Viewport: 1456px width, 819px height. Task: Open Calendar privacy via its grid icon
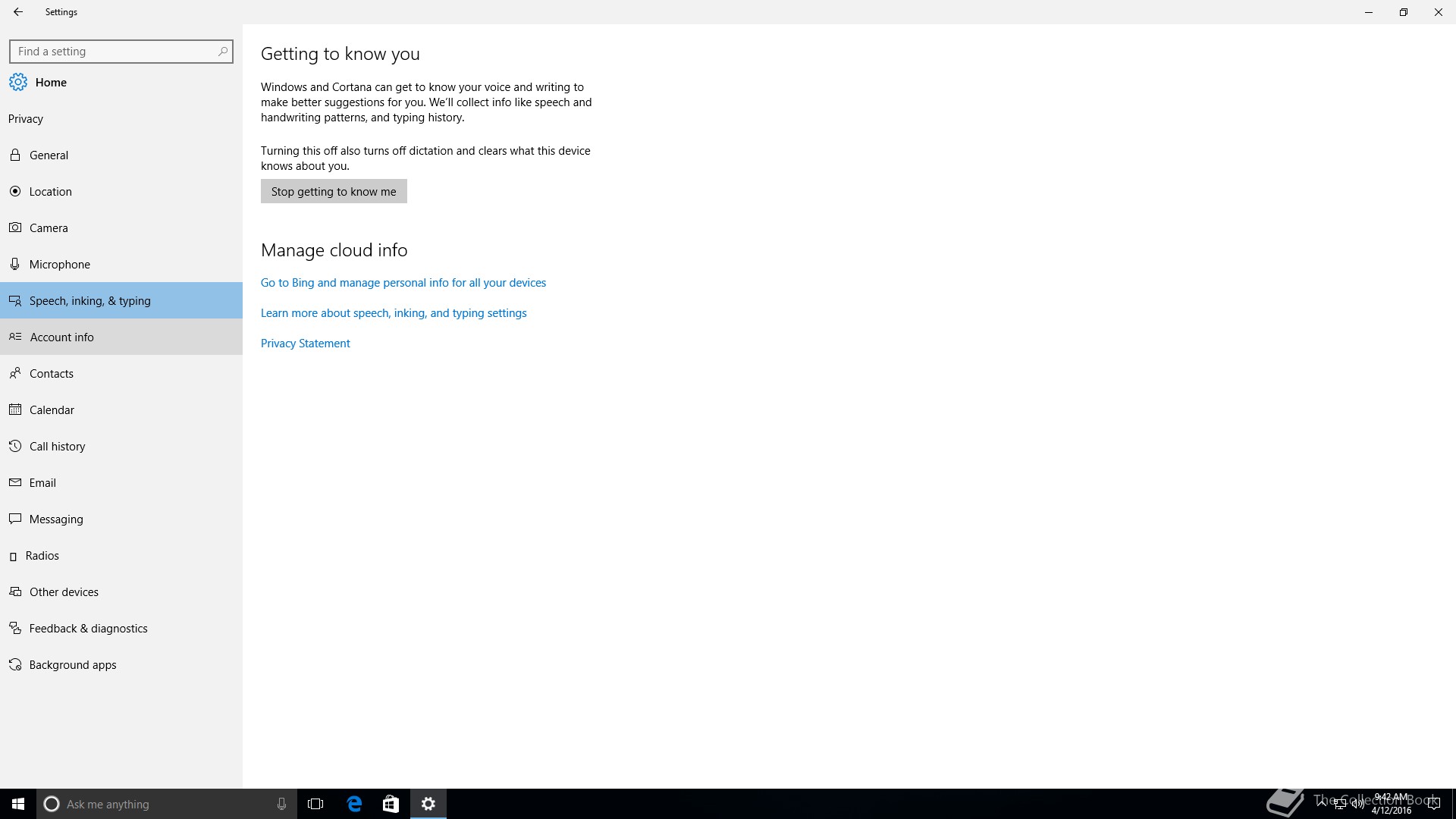click(x=14, y=409)
